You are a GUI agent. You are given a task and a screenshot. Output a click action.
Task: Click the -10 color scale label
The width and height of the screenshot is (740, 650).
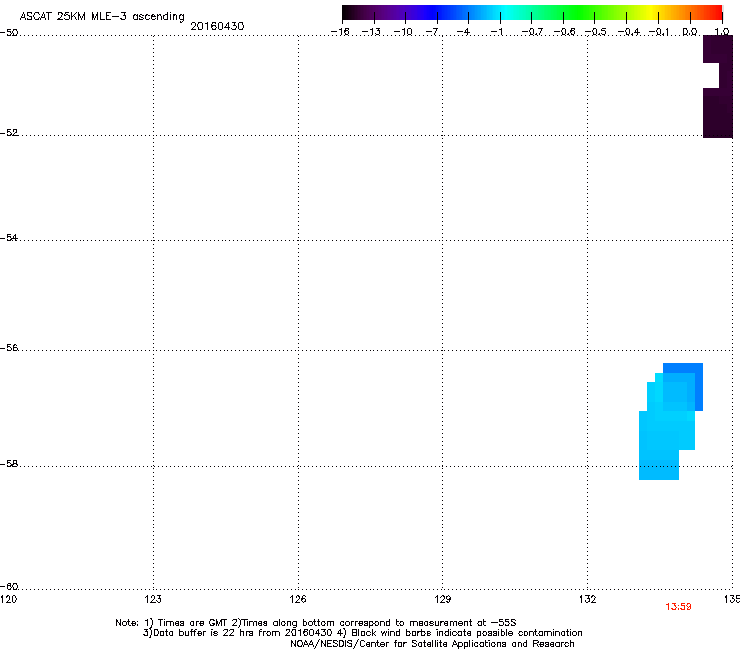click(403, 32)
